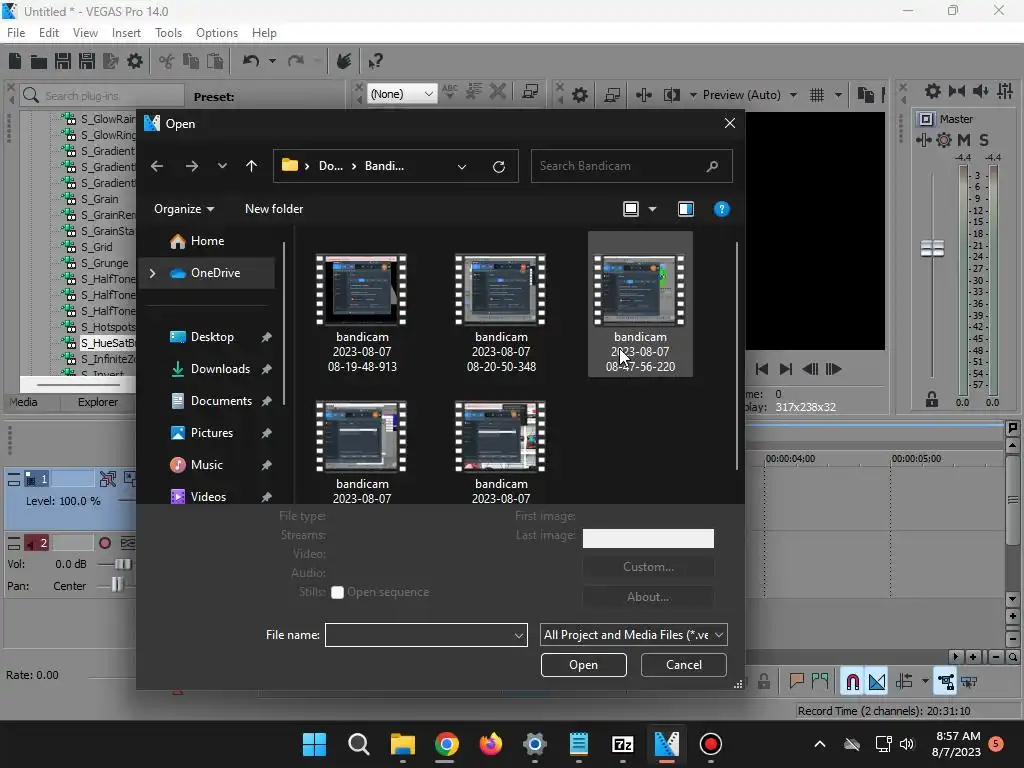Image resolution: width=1024 pixels, height=768 pixels.
Task: Open the Organize dropdown menu
Action: coord(184,209)
